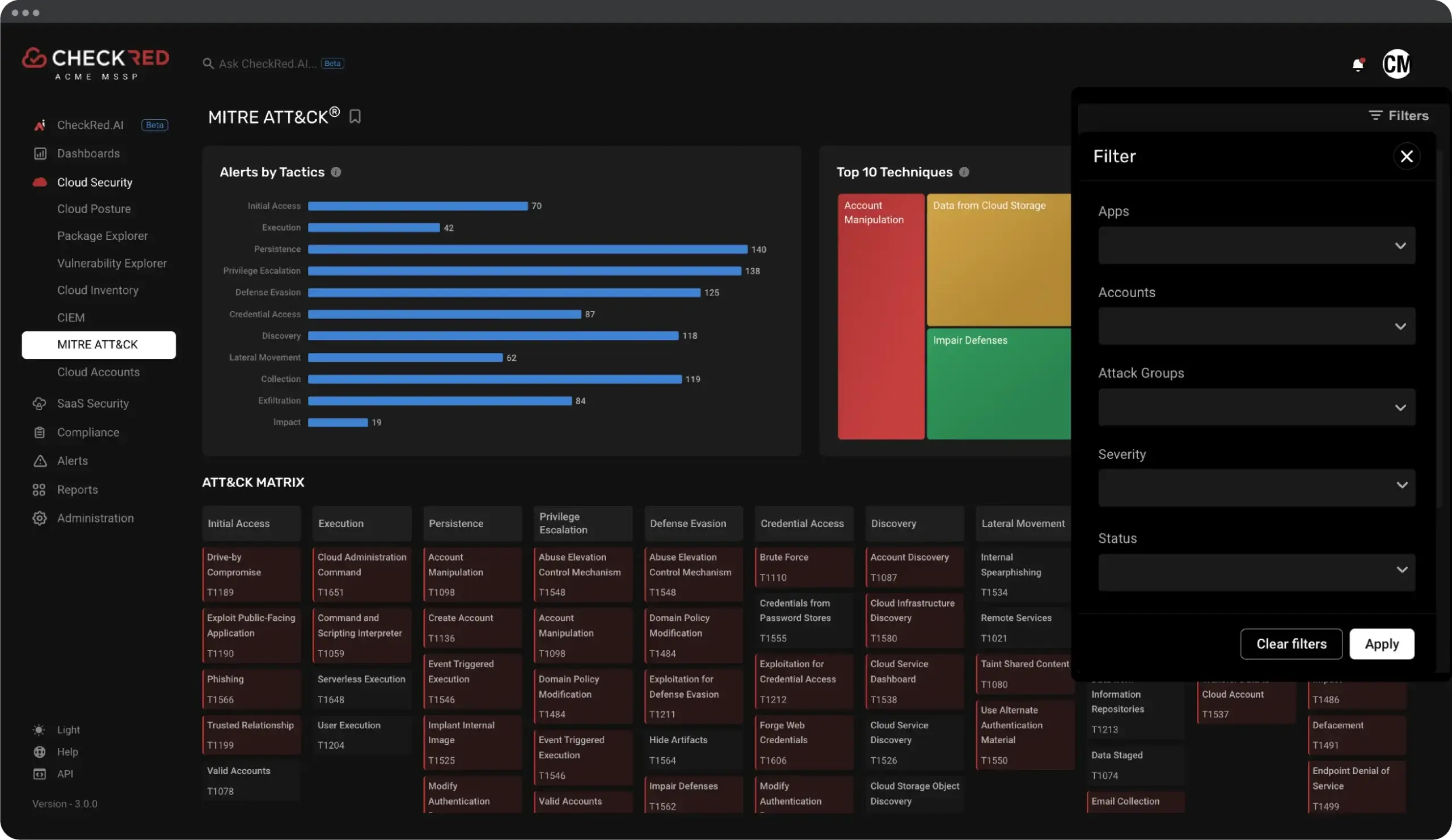Open Cloud Accounts in sidebar
Screen dimensions: 1452x840
[98, 372]
